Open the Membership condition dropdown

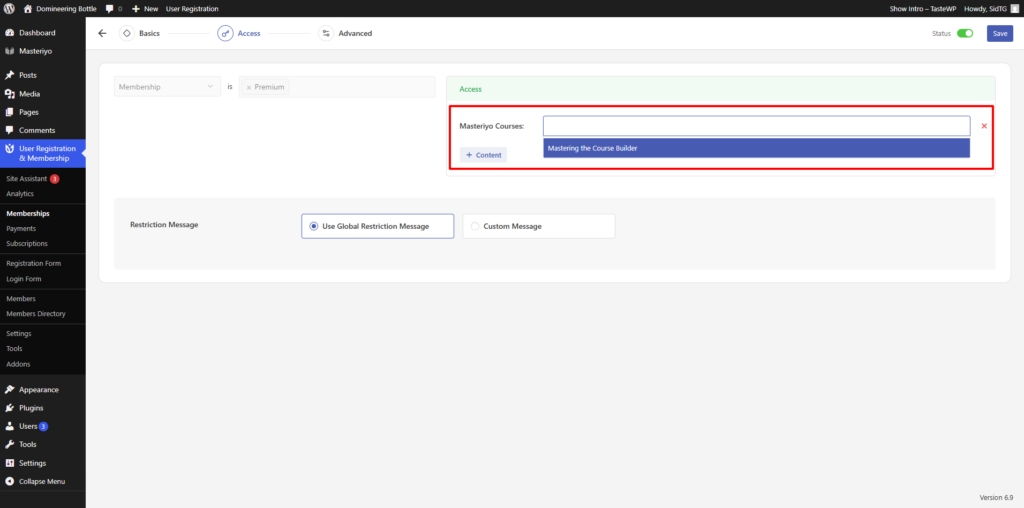coord(167,87)
